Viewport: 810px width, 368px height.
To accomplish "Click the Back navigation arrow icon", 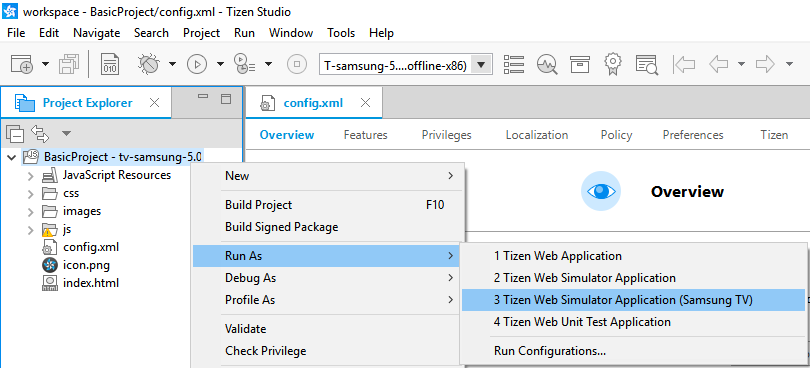I will click(x=719, y=65).
